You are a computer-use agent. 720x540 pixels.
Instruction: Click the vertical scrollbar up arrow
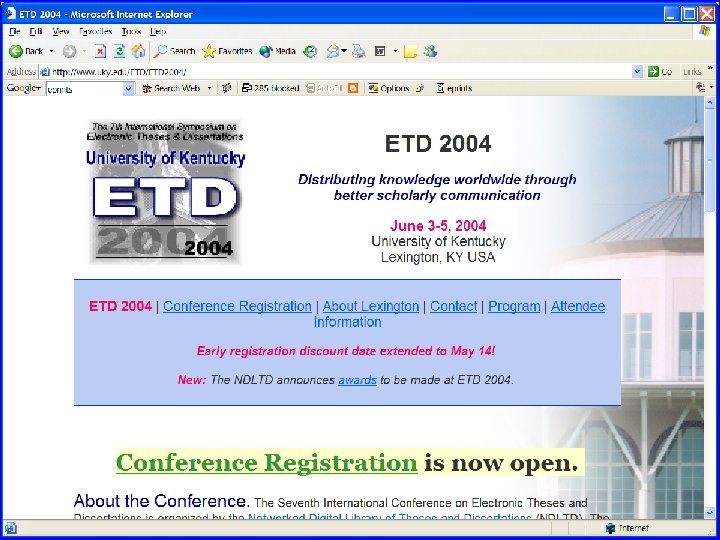[x=709, y=103]
